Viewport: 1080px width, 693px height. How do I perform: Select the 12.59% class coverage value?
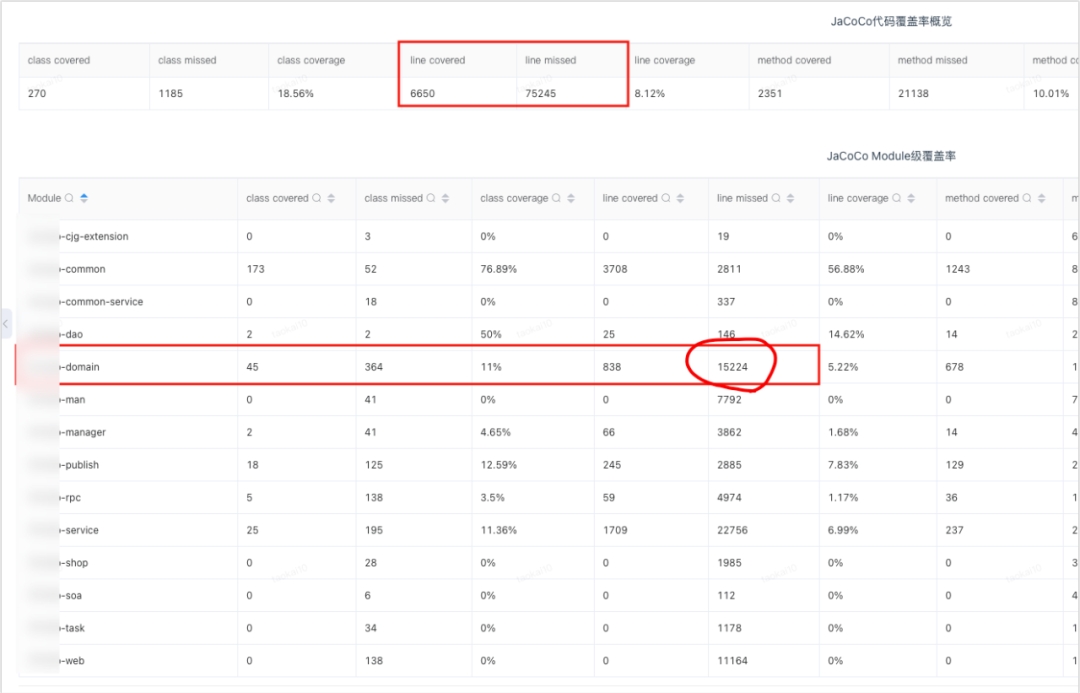click(499, 465)
